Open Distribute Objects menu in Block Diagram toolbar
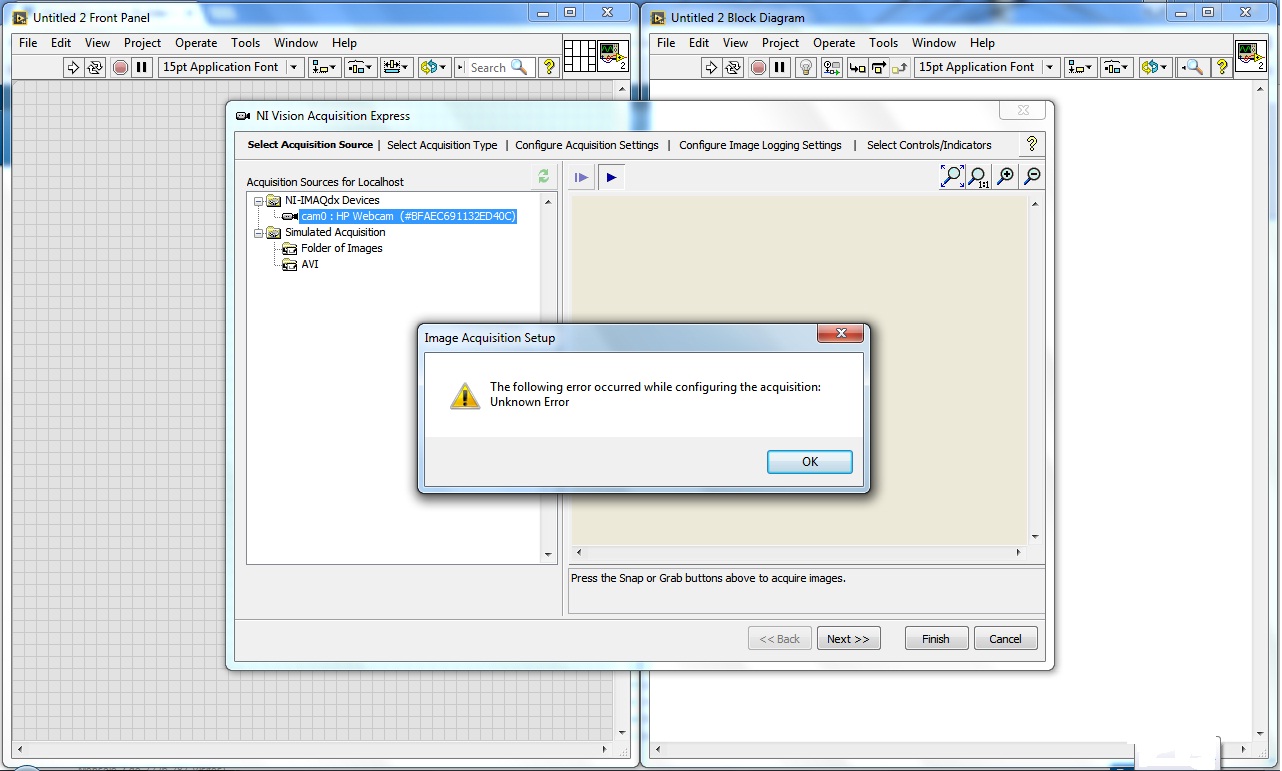Screen dimensions: 1282x771 pyautogui.click(x=1116, y=67)
